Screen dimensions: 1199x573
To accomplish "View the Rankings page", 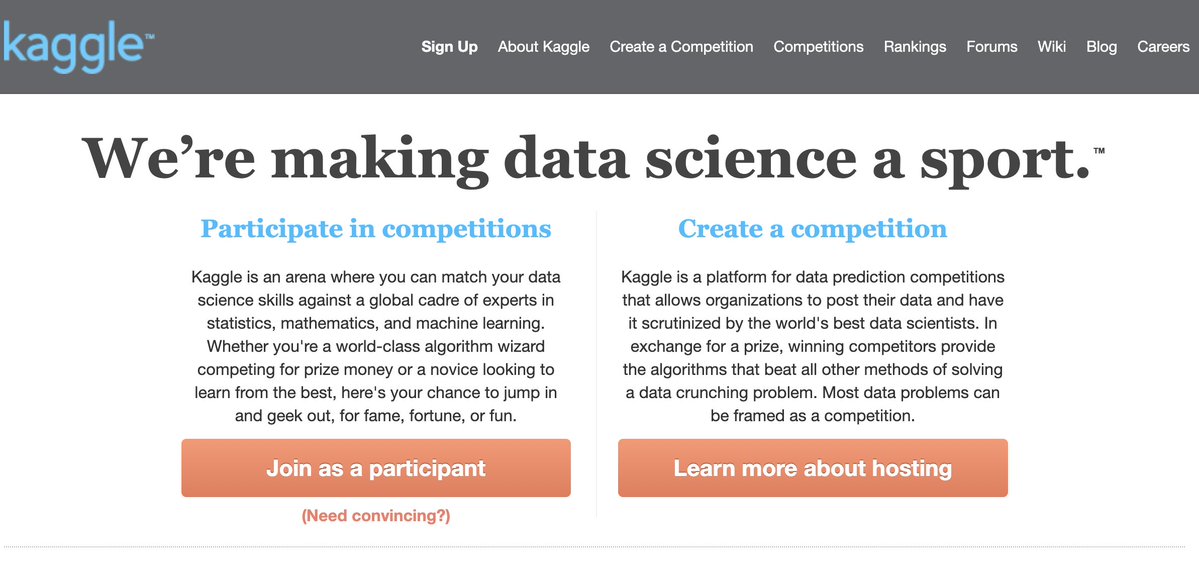I will click(x=914, y=47).
